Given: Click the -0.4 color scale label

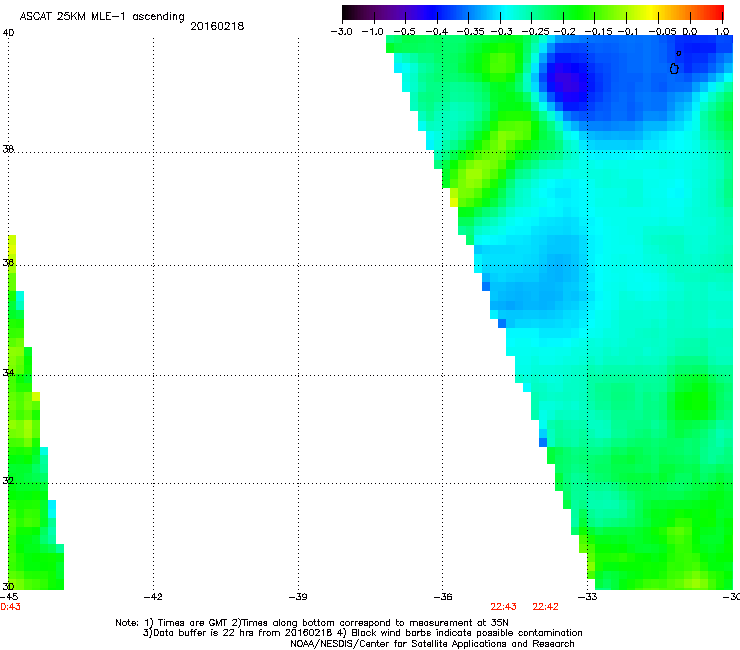Looking at the screenshot, I should 437,32.
